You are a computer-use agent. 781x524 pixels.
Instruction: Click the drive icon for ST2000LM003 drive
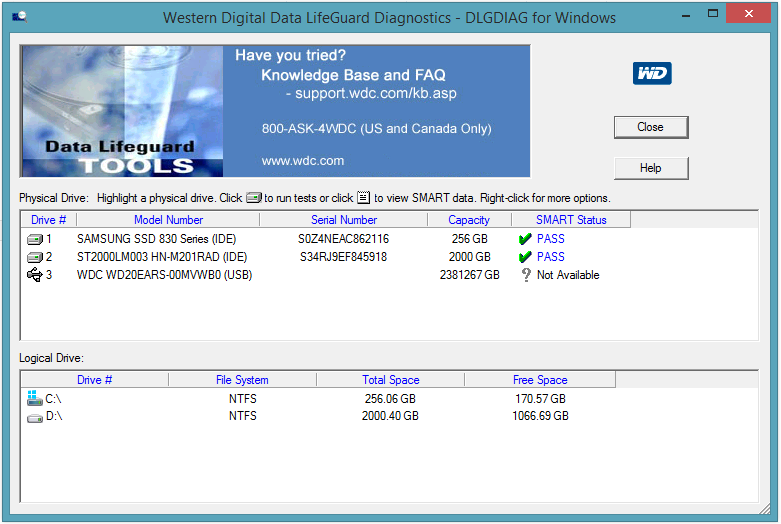click(x=35, y=258)
